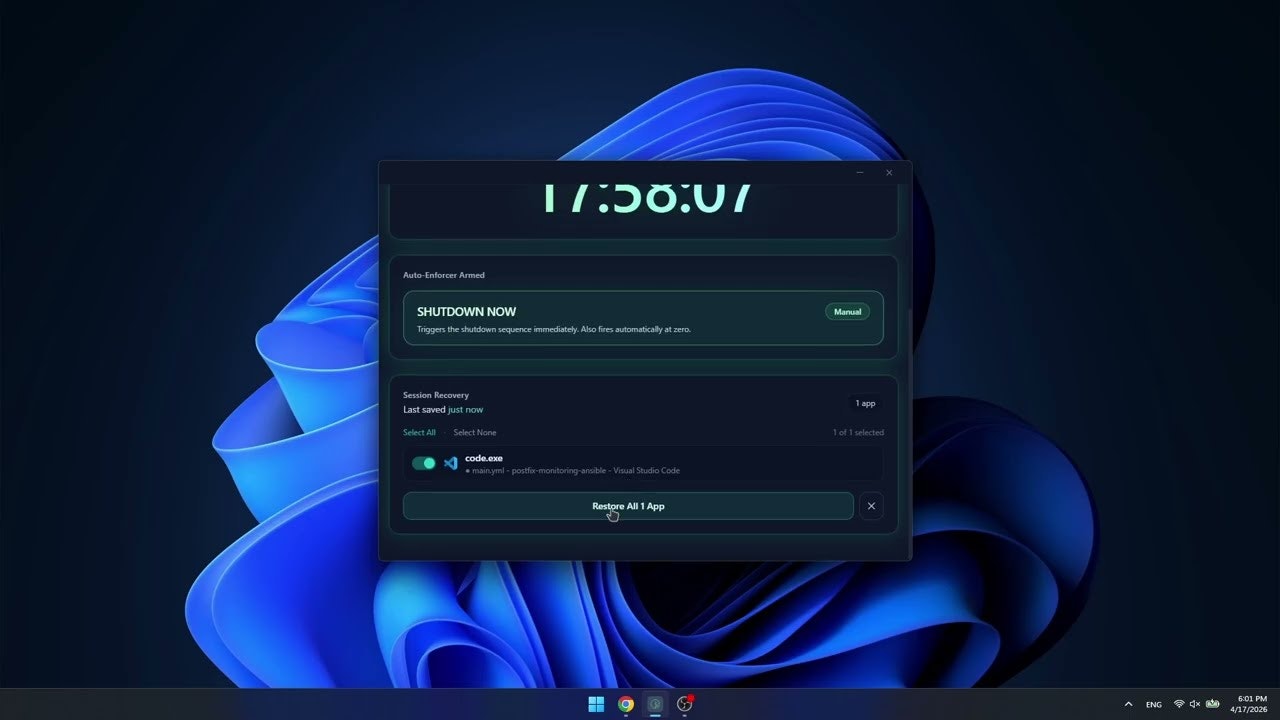Open OBS Studio from the taskbar
This screenshot has width=1280, height=720.
685,704
